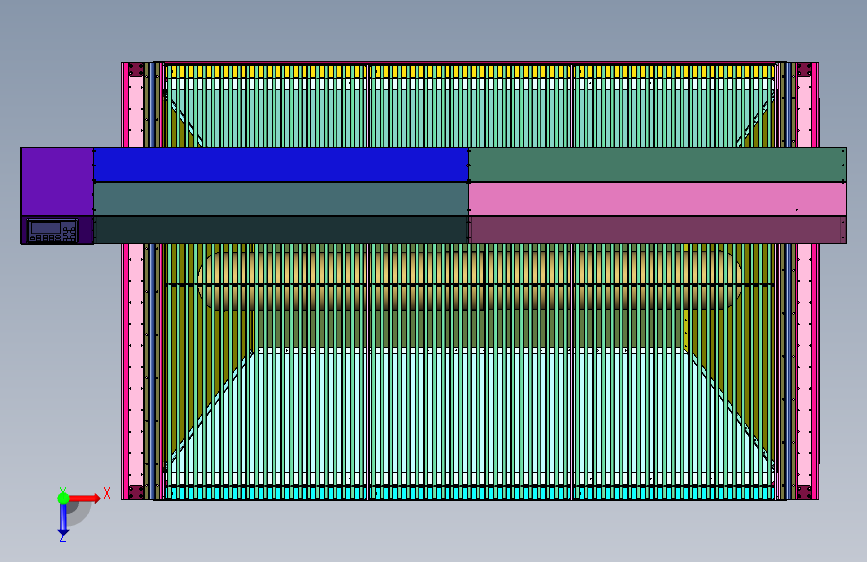
Task: Select the bright blue cover panel
Action: (281, 164)
